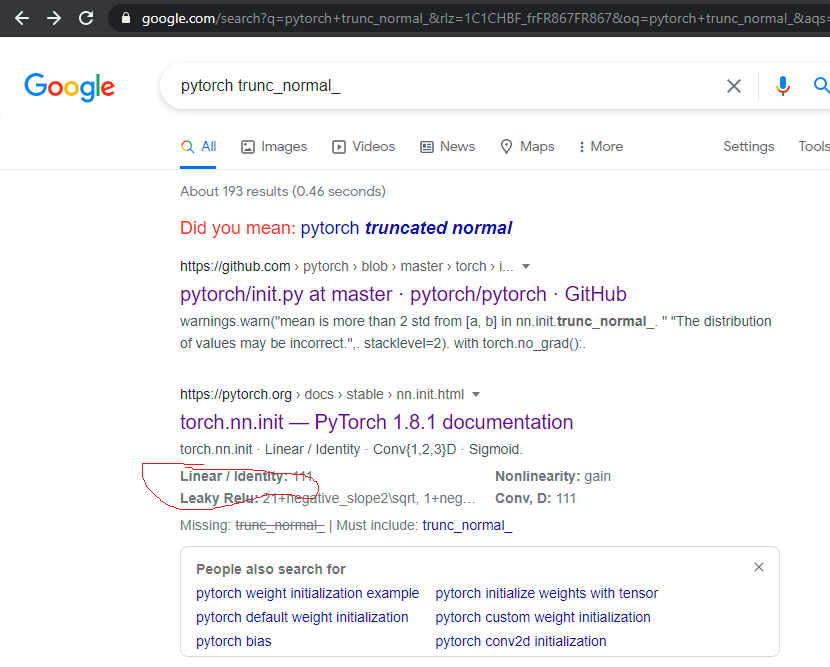Viewport: 830px width, 667px height.
Task: Reload the page with the refresh icon
Action: click(x=86, y=17)
